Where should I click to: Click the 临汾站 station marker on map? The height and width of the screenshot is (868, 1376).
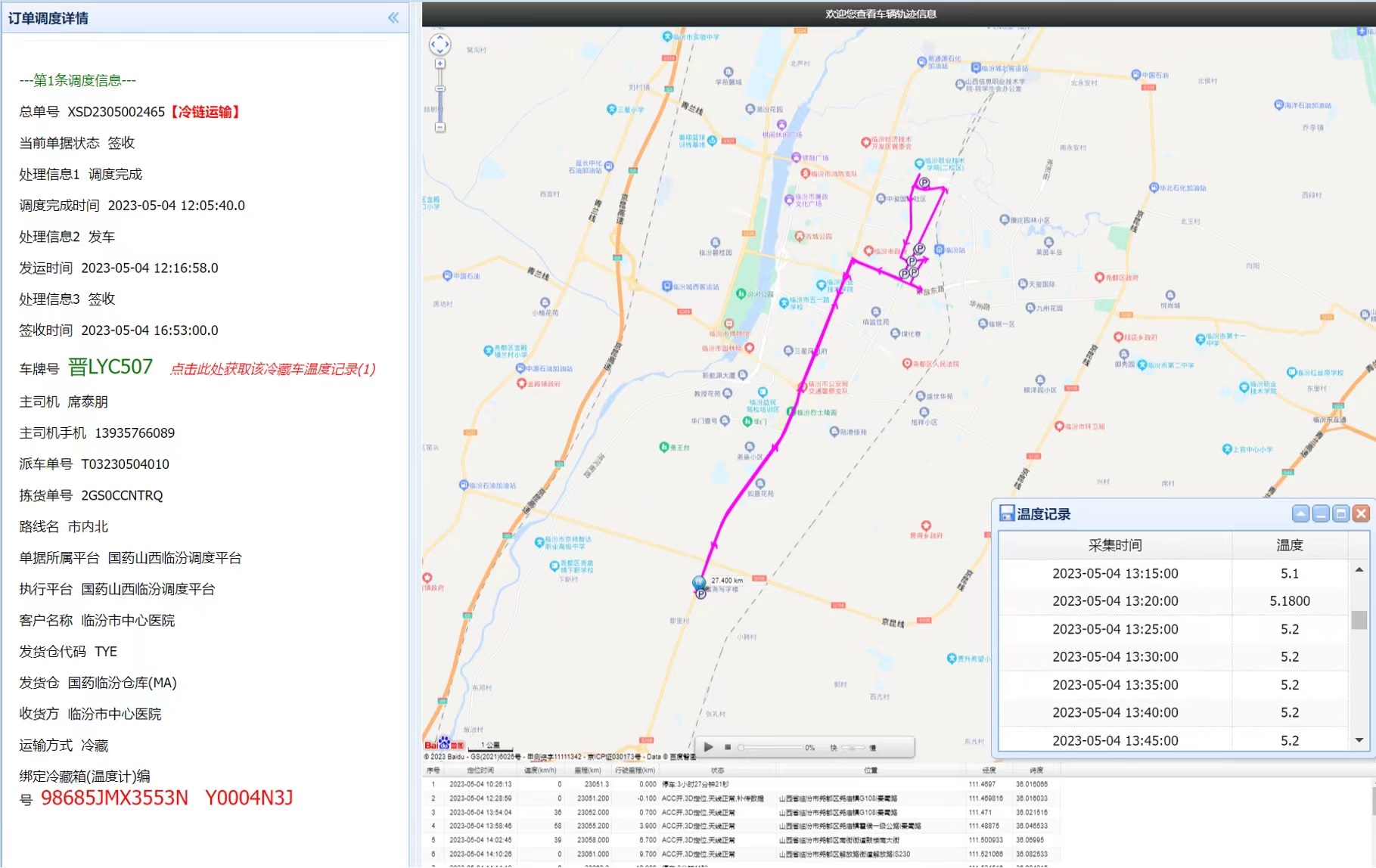(x=939, y=250)
